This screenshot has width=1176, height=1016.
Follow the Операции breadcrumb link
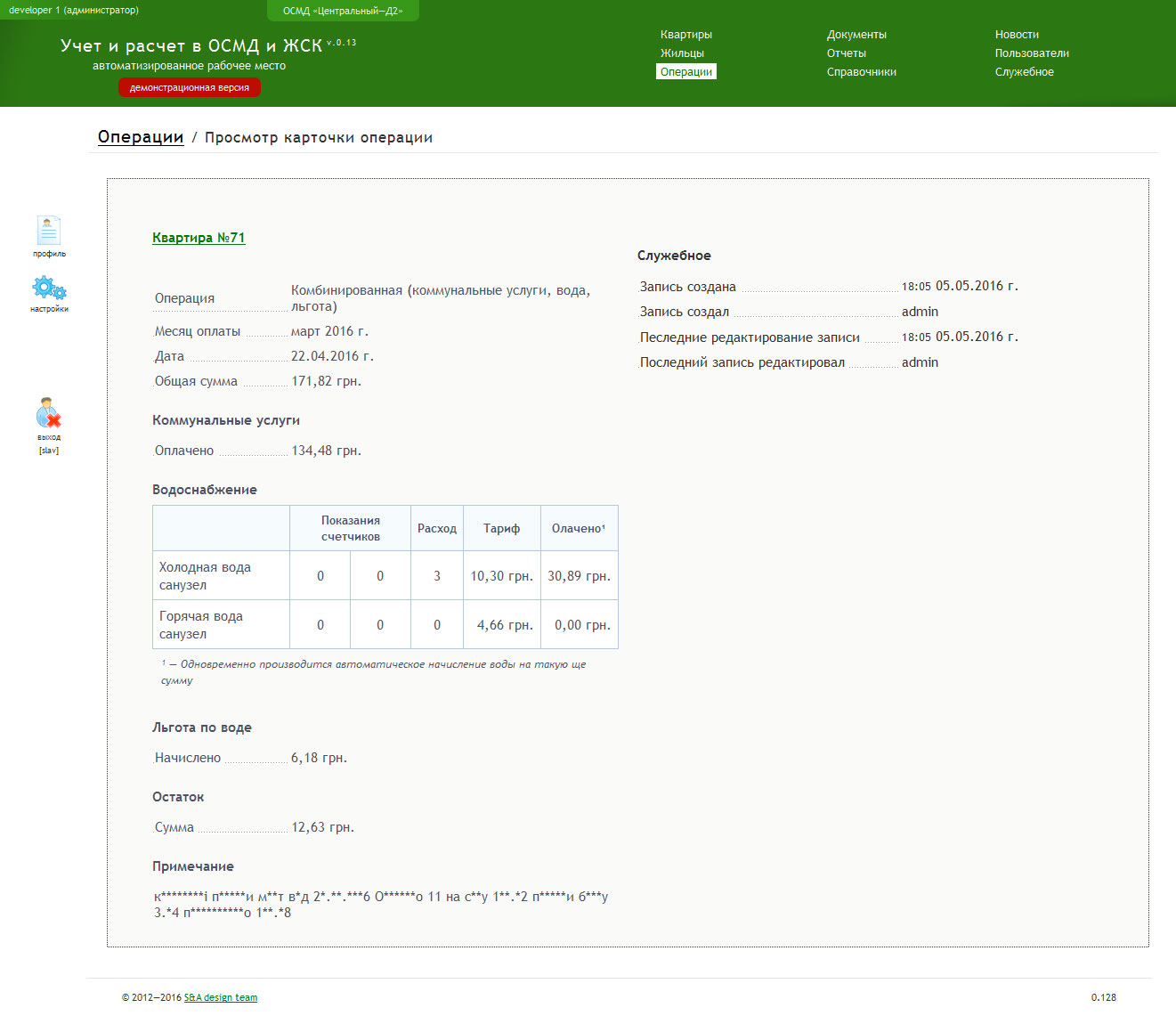pyautogui.click(x=141, y=137)
